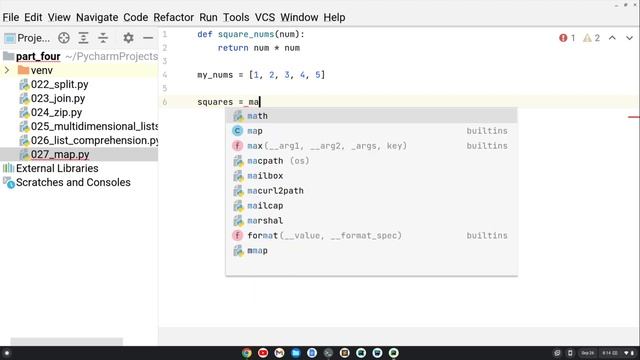
Task: Open Google Docs from the shelf
Action: [x=312, y=353]
